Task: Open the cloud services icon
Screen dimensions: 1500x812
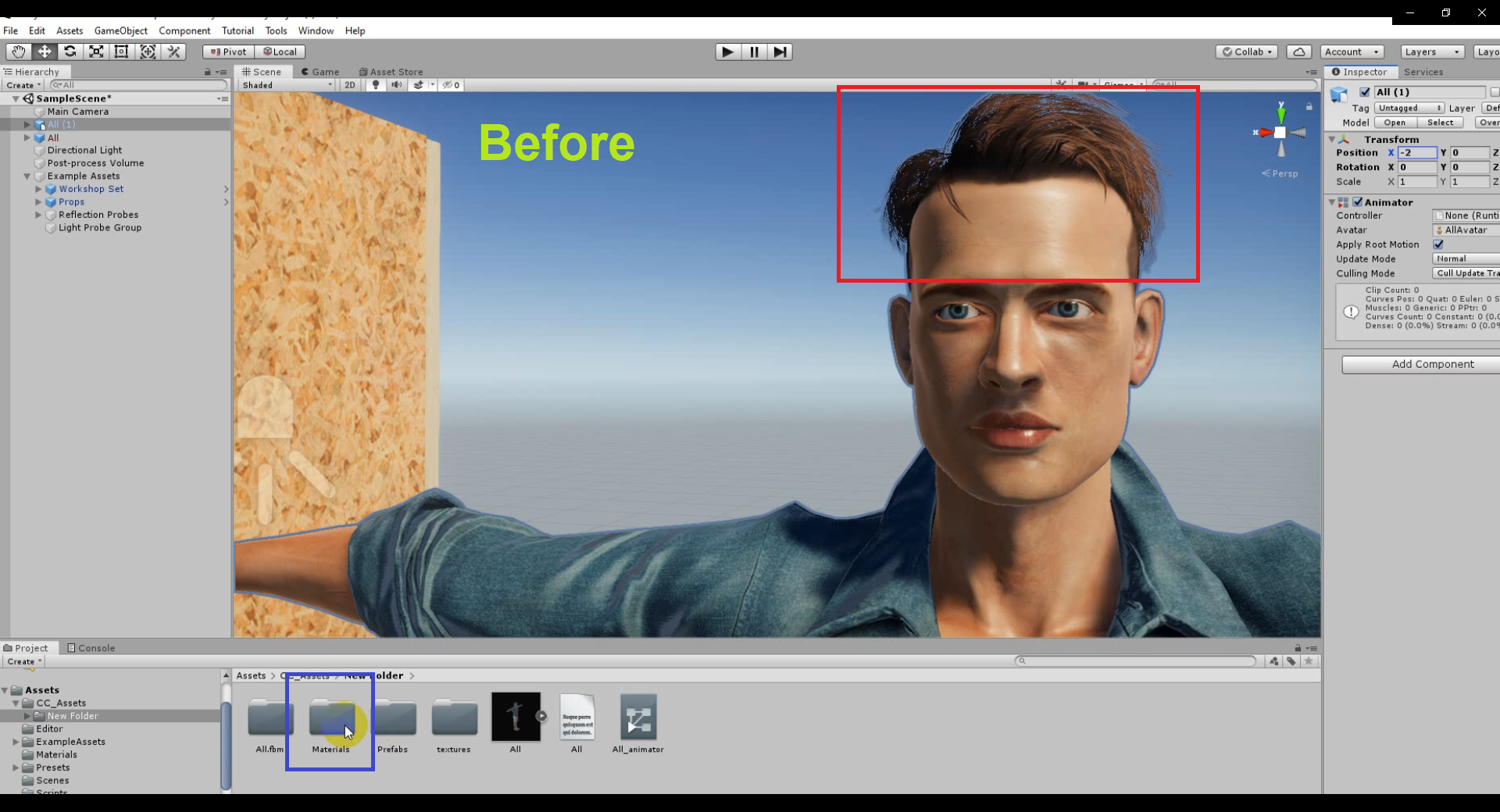Action: pyautogui.click(x=1298, y=52)
